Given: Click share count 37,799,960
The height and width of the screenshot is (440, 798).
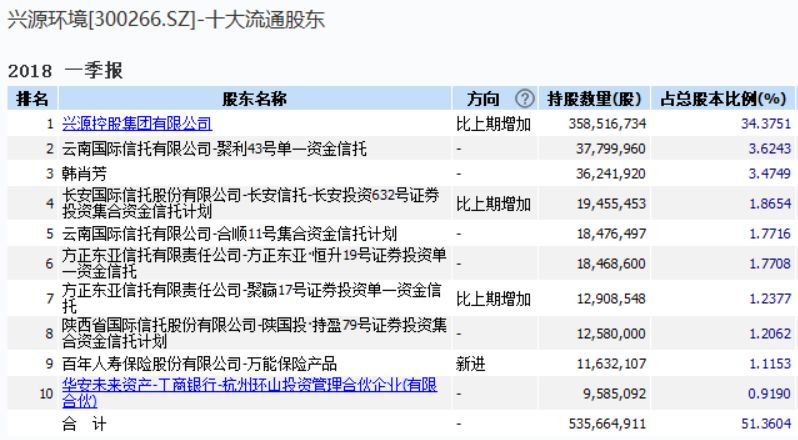Looking at the screenshot, I should click(x=611, y=149).
